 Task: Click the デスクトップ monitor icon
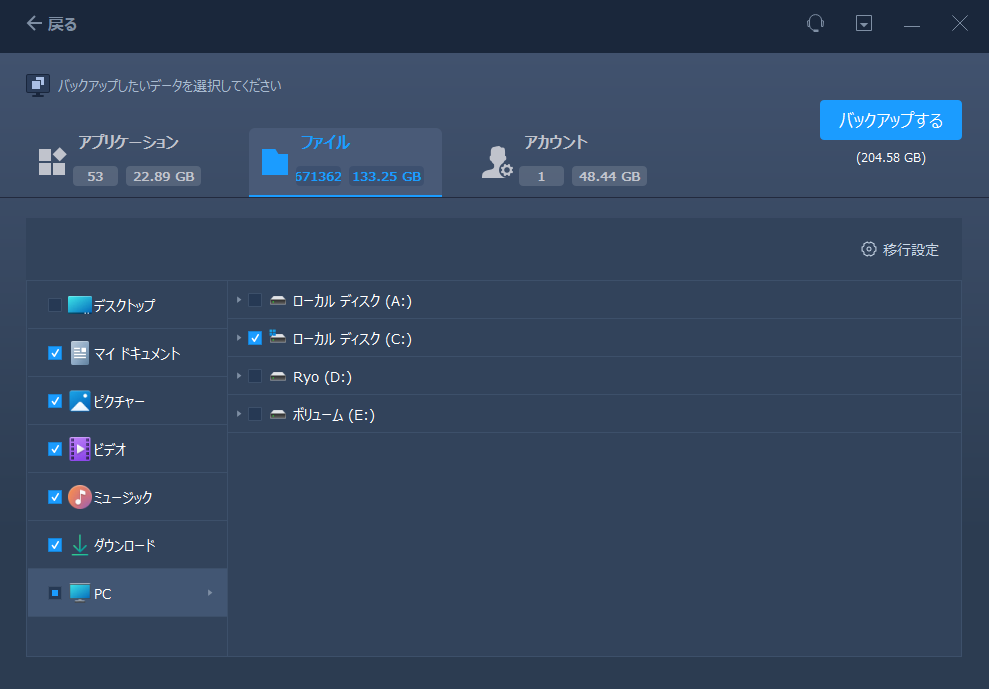click(80, 305)
